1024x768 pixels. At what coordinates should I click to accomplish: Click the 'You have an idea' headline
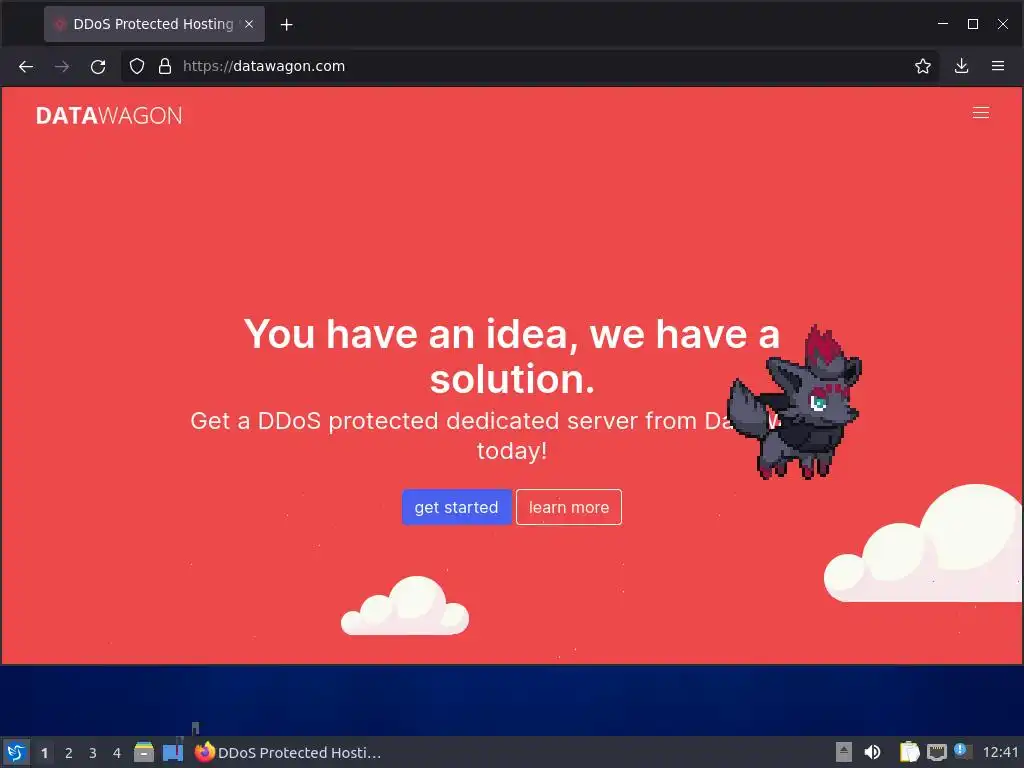click(x=512, y=357)
